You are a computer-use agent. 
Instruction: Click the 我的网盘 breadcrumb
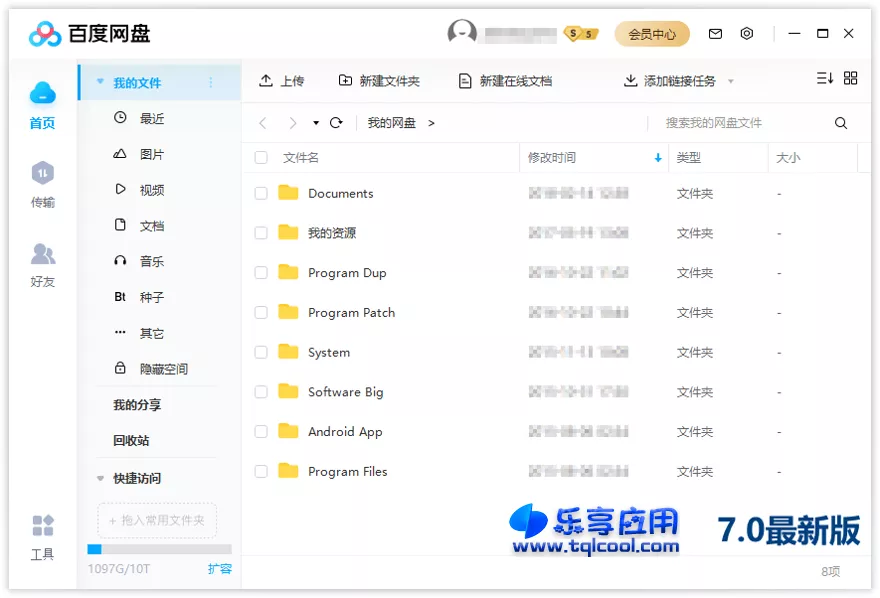[391, 123]
